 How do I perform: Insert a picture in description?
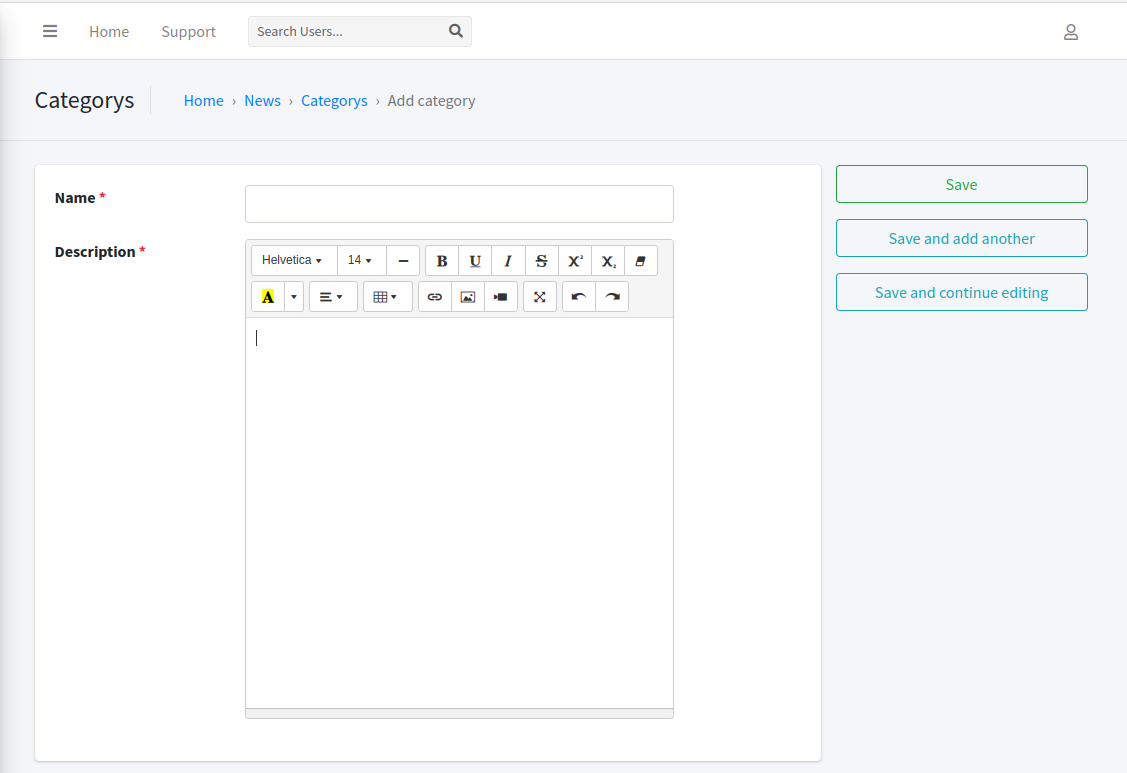click(x=468, y=297)
